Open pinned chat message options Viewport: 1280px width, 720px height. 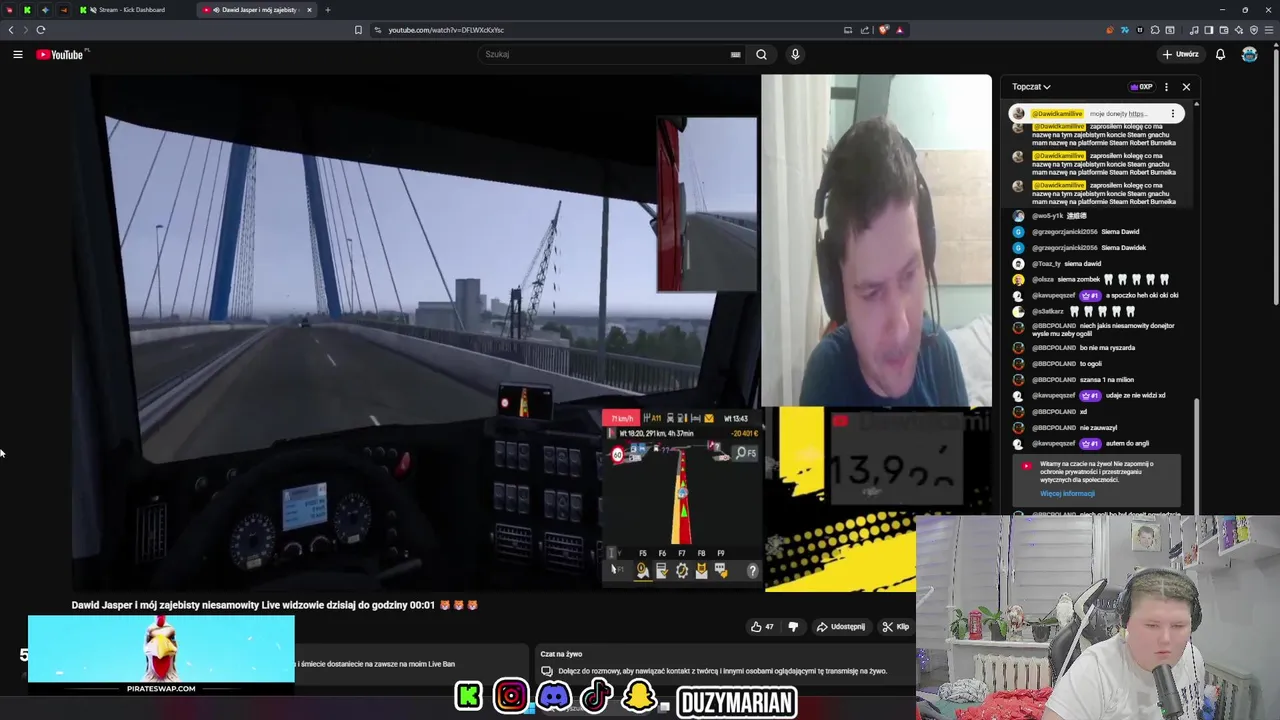1172,114
